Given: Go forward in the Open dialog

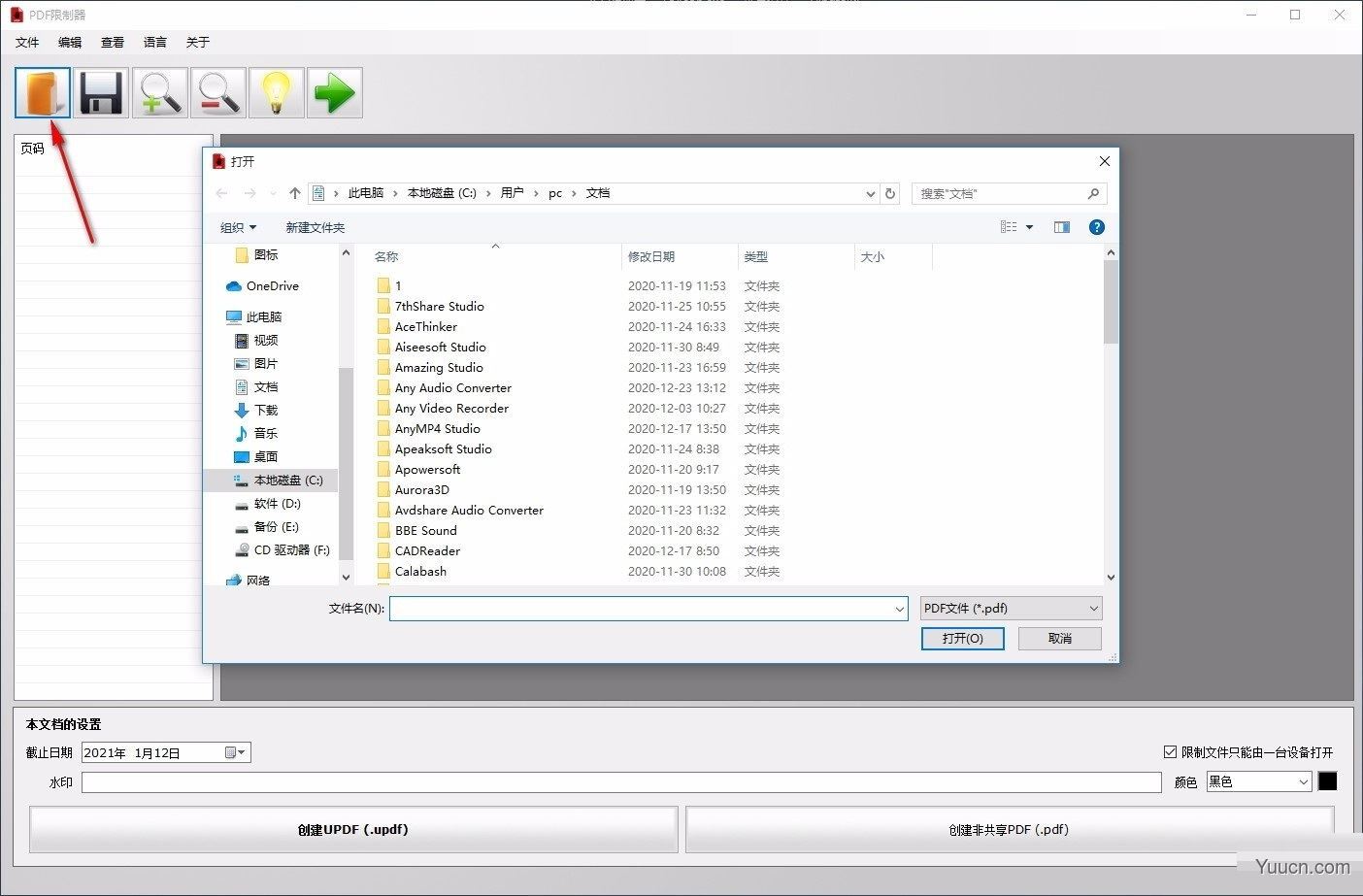Looking at the screenshot, I should 249,193.
